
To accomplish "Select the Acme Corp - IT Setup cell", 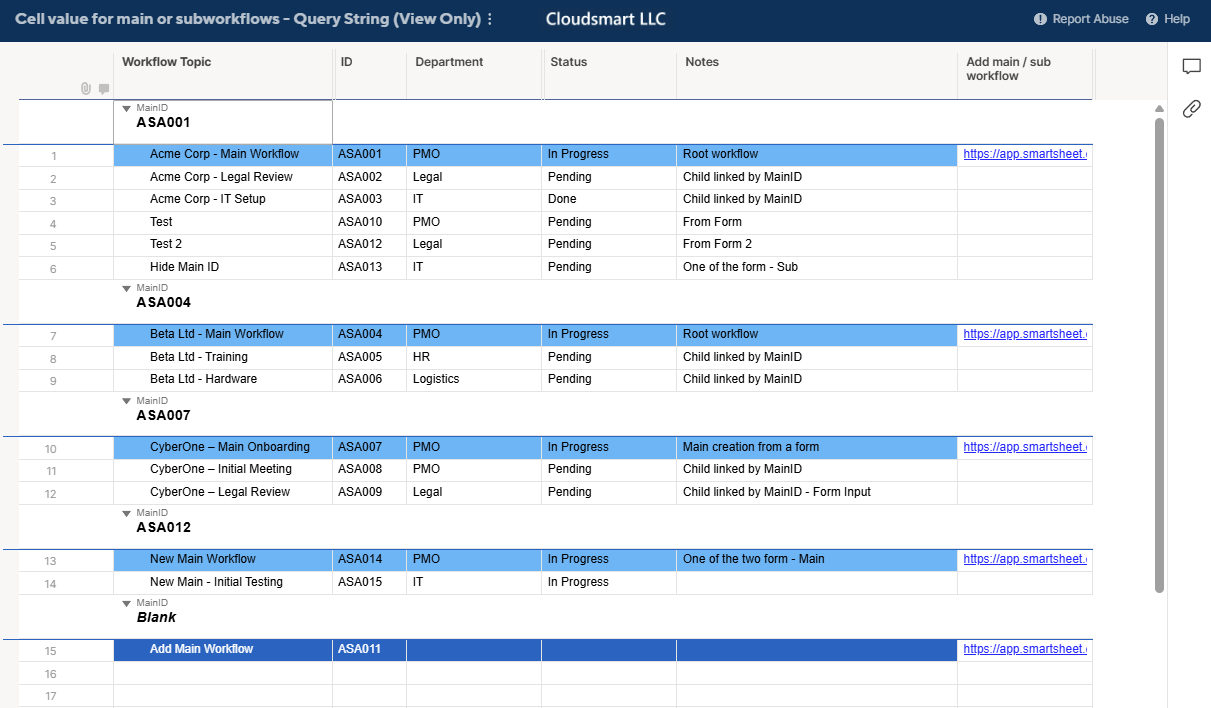I will pyautogui.click(x=223, y=199).
